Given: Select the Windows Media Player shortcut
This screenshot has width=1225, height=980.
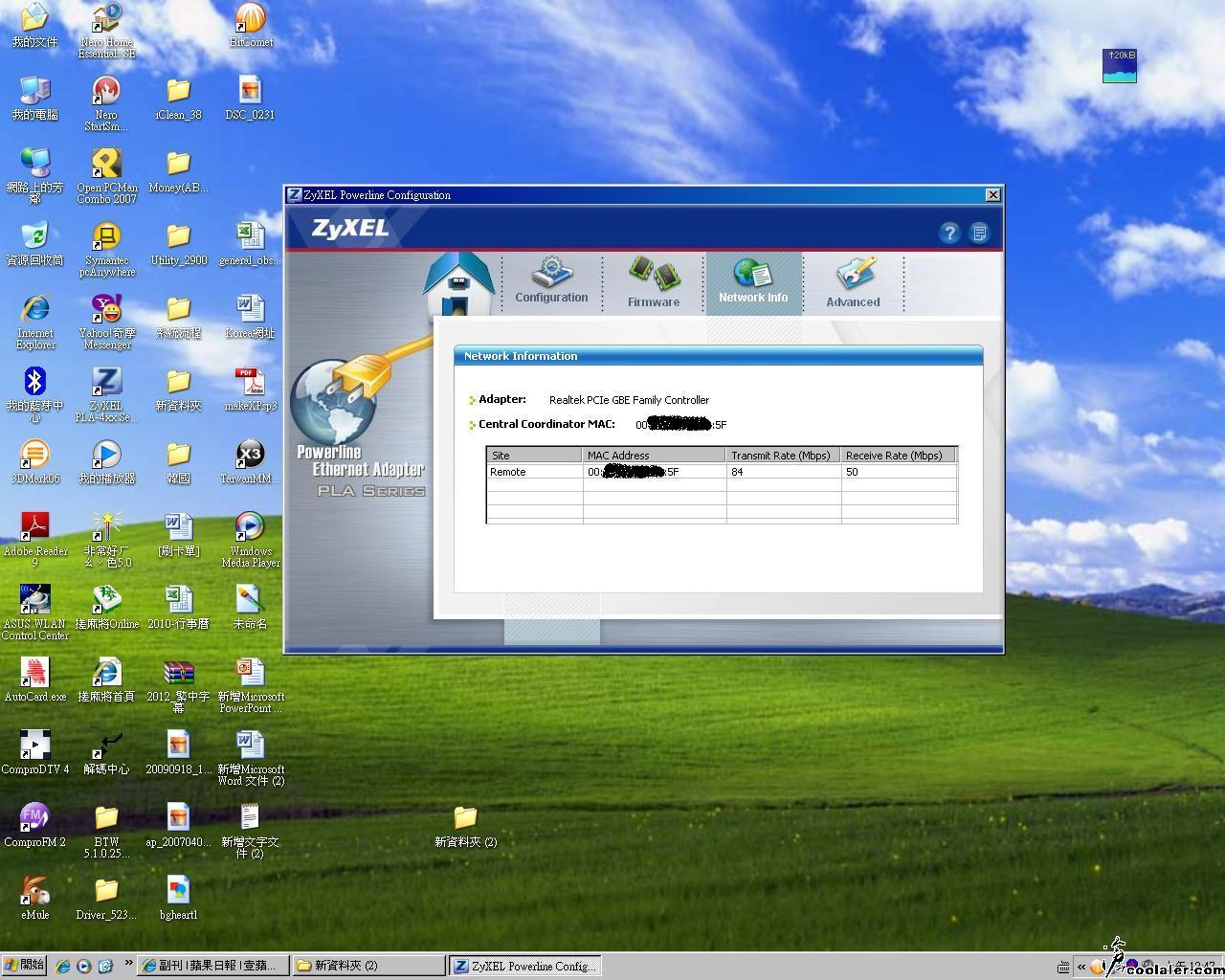Looking at the screenshot, I should [250, 540].
